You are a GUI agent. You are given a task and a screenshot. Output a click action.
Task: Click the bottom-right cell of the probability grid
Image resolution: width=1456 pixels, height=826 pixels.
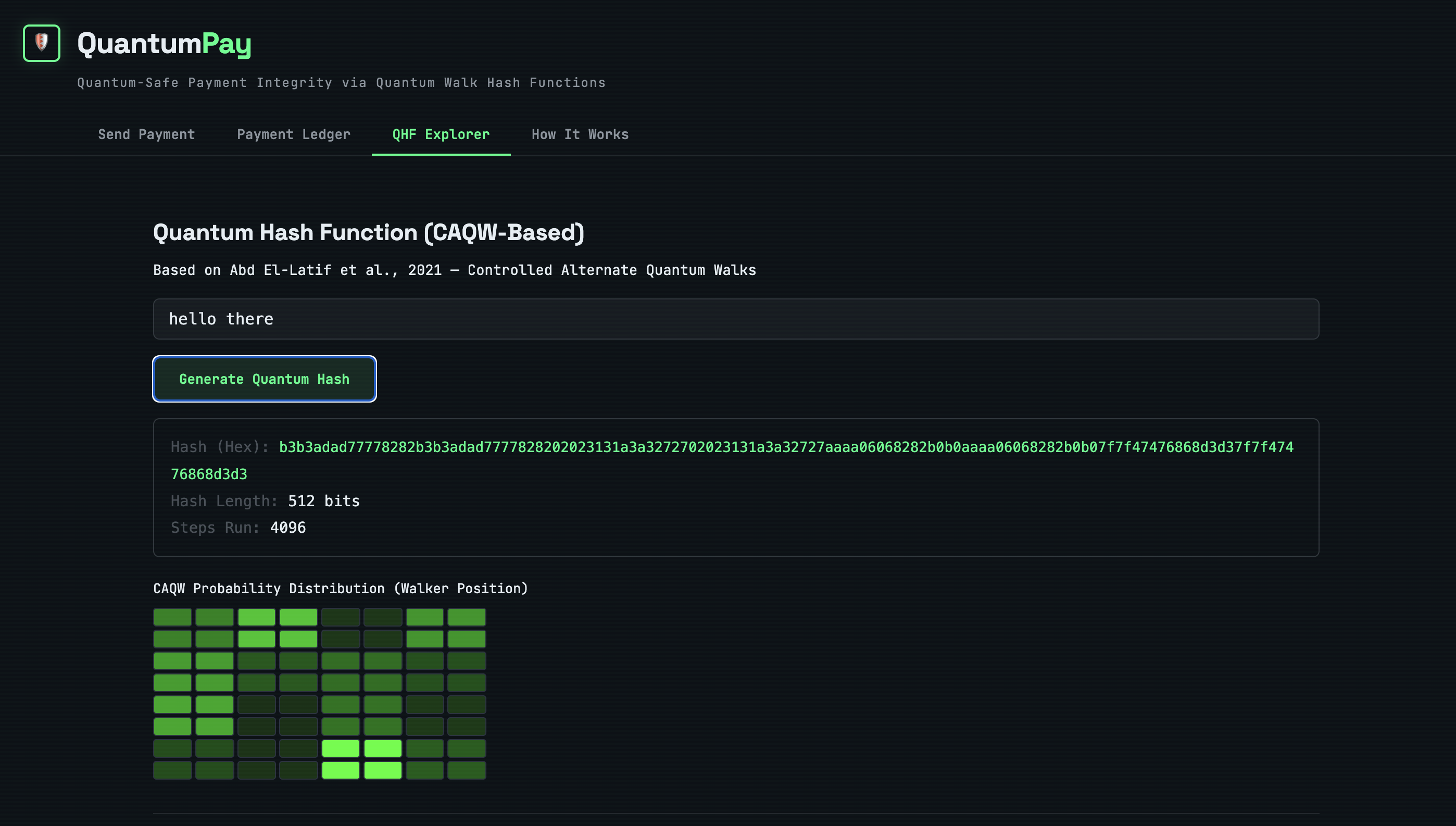[x=466, y=770]
